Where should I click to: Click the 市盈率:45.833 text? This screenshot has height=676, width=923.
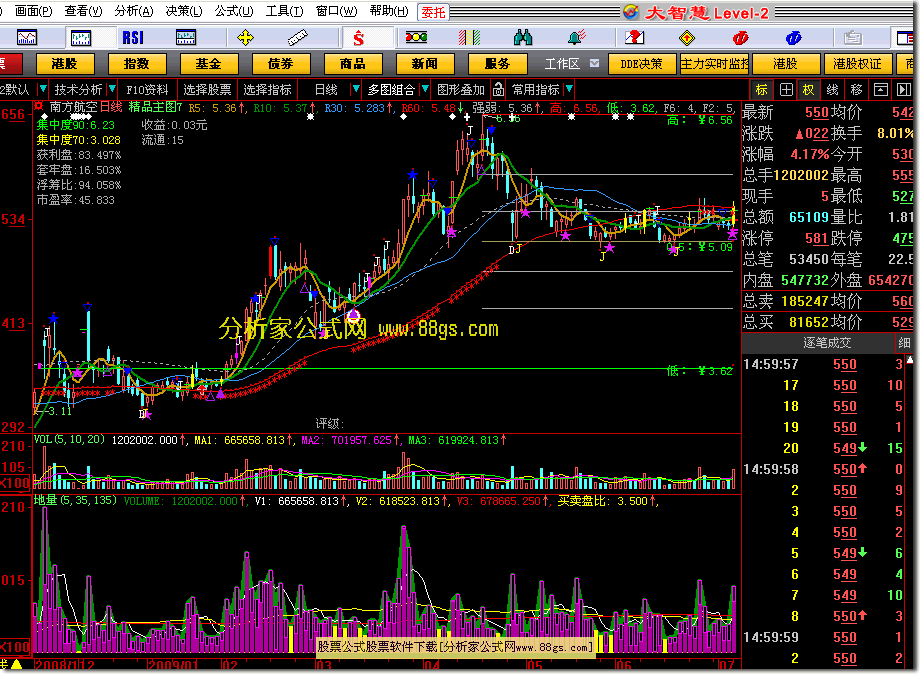tap(75, 200)
